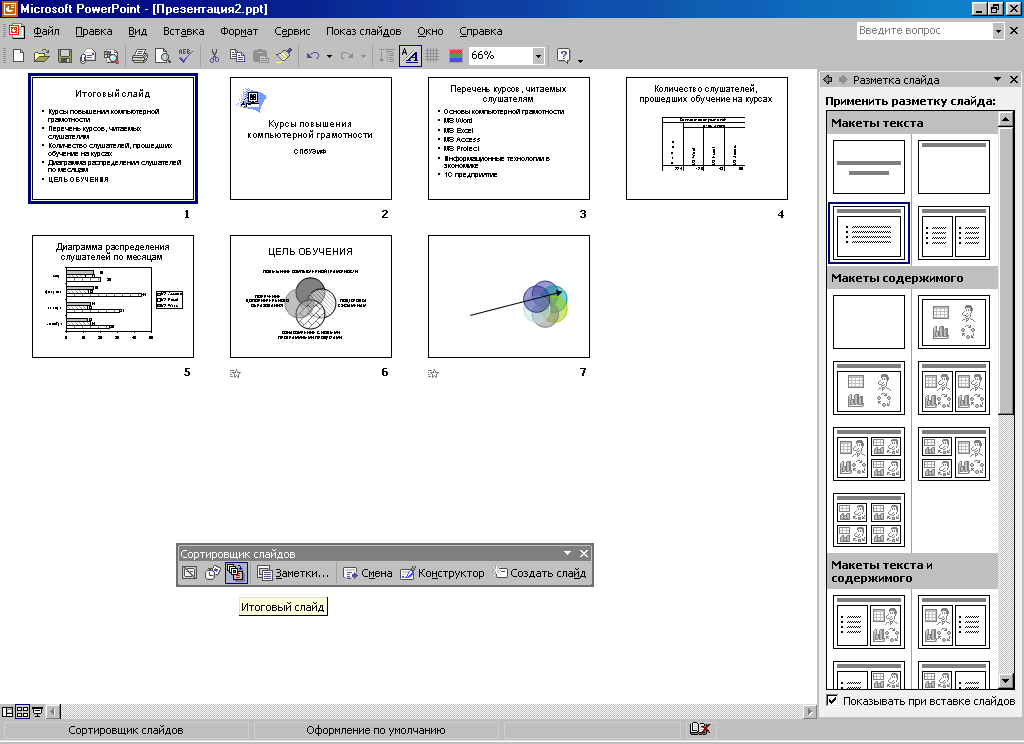Viewport: 1024px width, 744px height.
Task: Open the Файл menu
Action: 46,31
